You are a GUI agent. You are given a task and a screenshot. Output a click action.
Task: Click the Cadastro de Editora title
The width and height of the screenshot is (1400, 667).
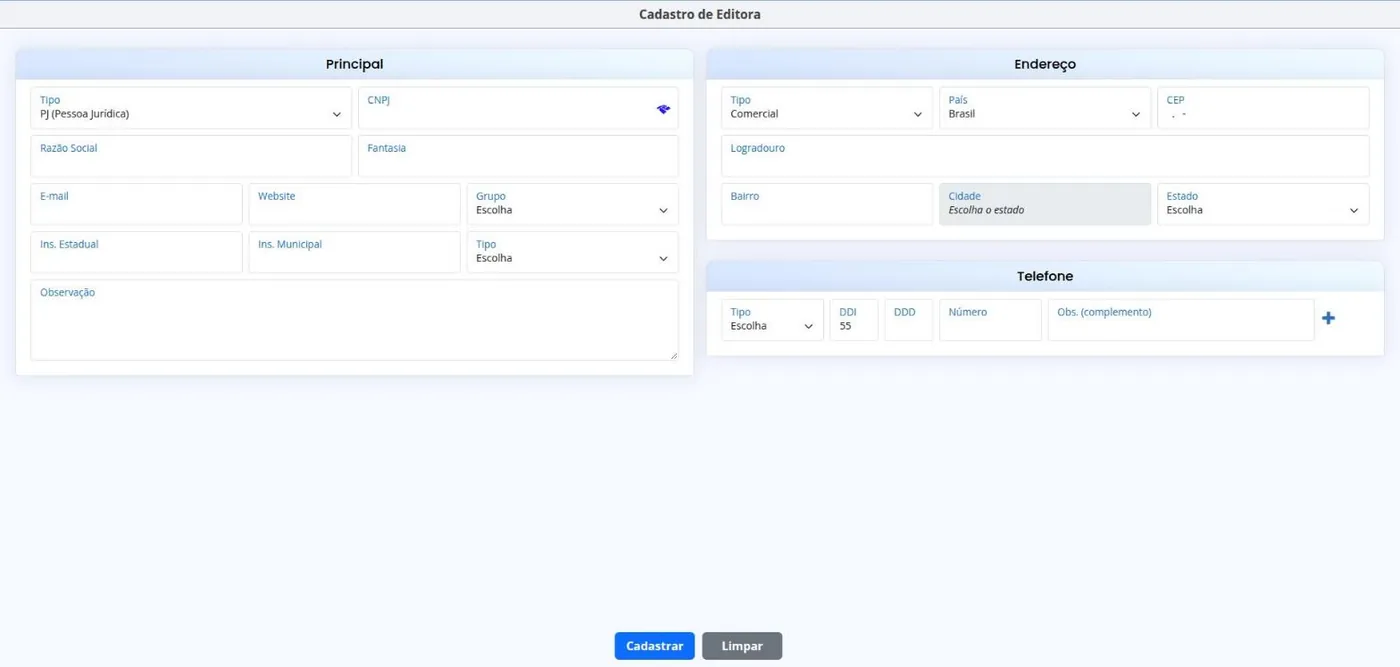click(700, 14)
